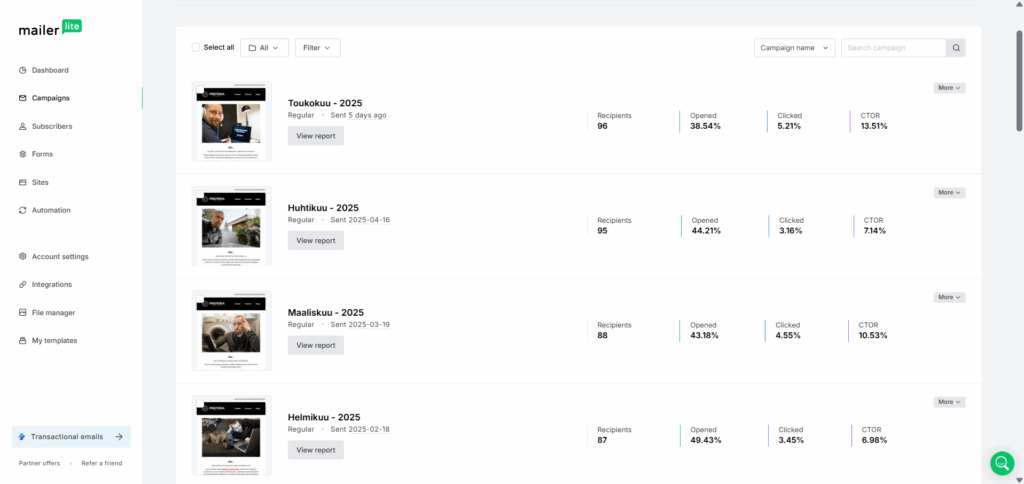
Task: Open the green chat support bubble
Action: coord(1001,462)
